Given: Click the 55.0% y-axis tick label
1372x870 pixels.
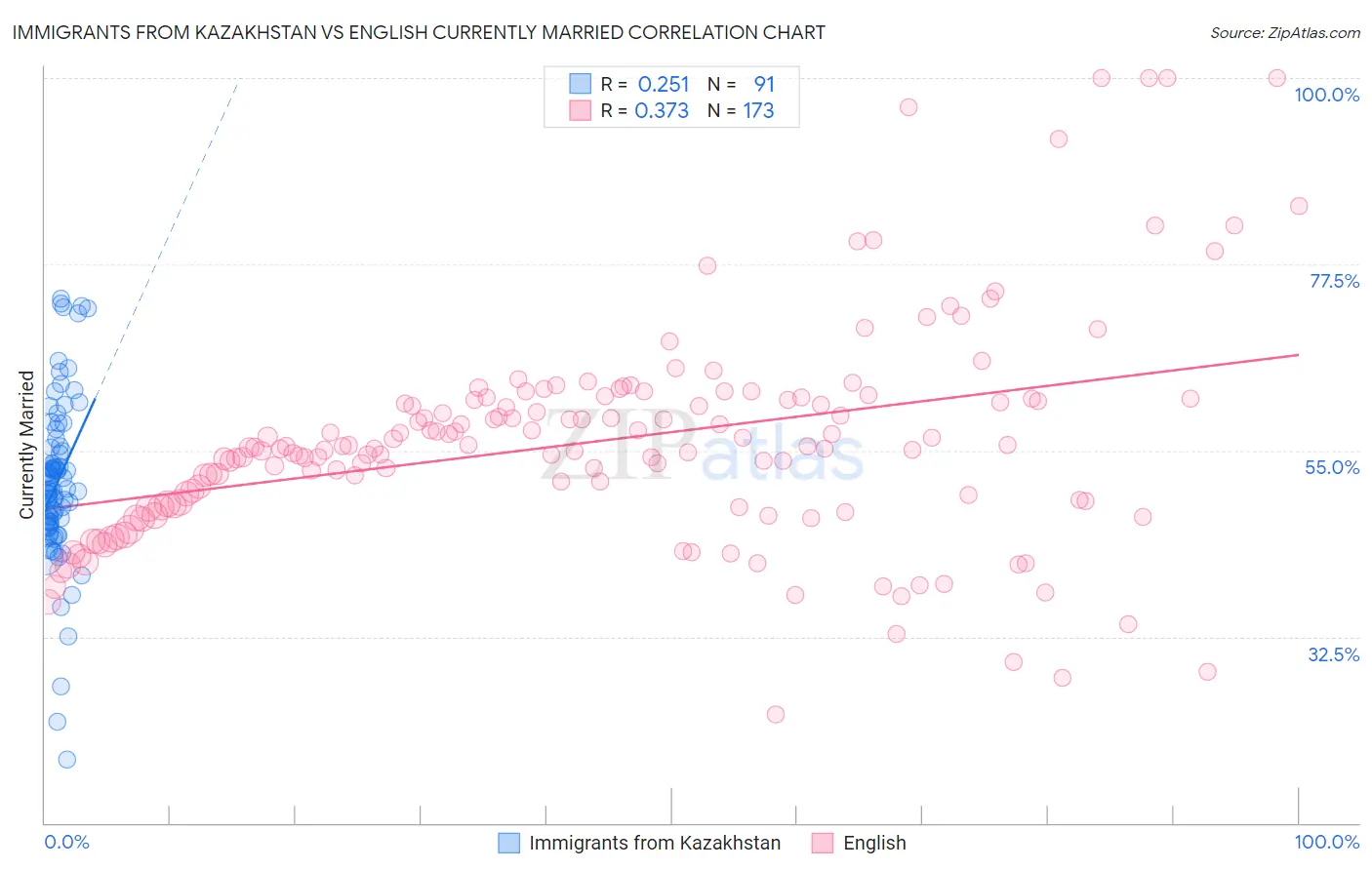Looking at the screenshot, I should pyautogui.click(x=1332, y=467).
